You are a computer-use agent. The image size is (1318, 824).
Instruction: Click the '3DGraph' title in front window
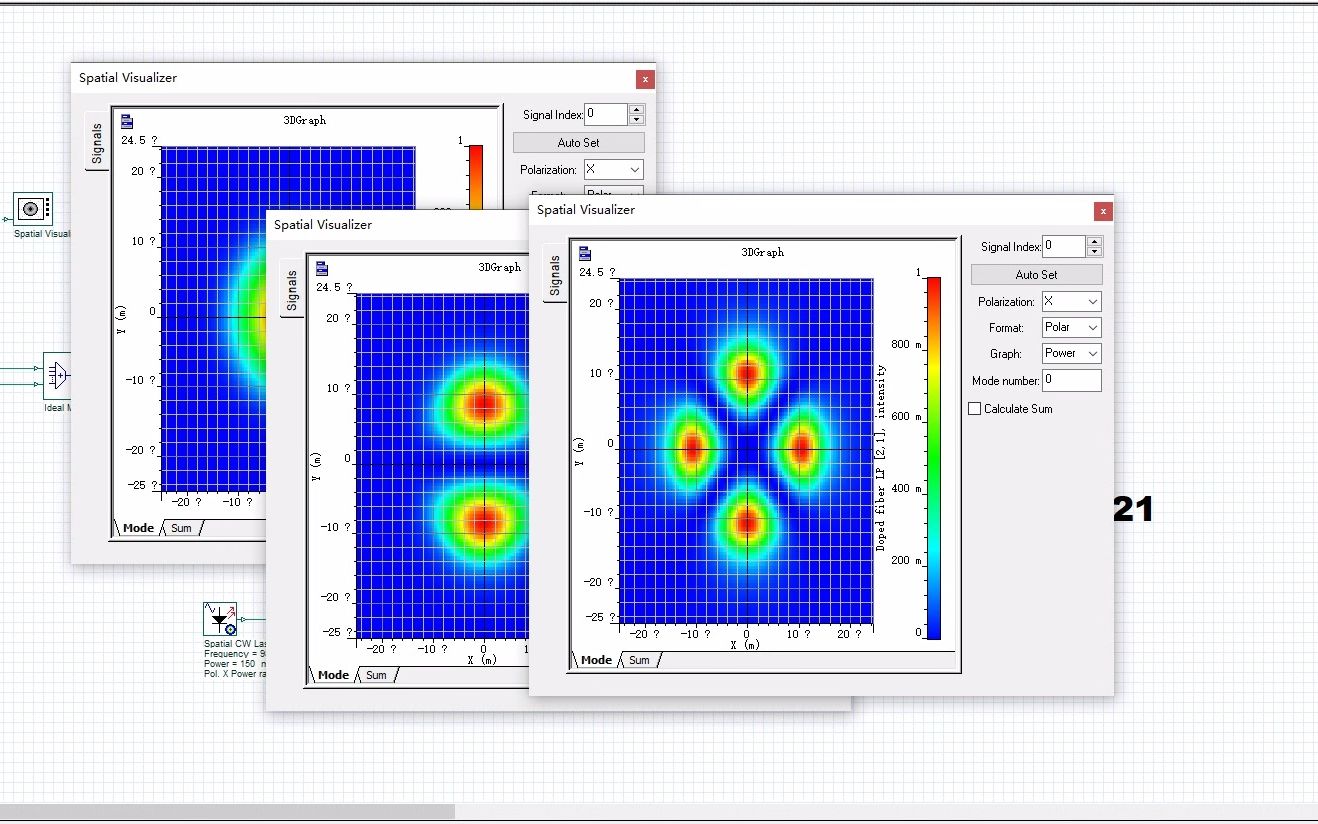[x=762, y=253]
